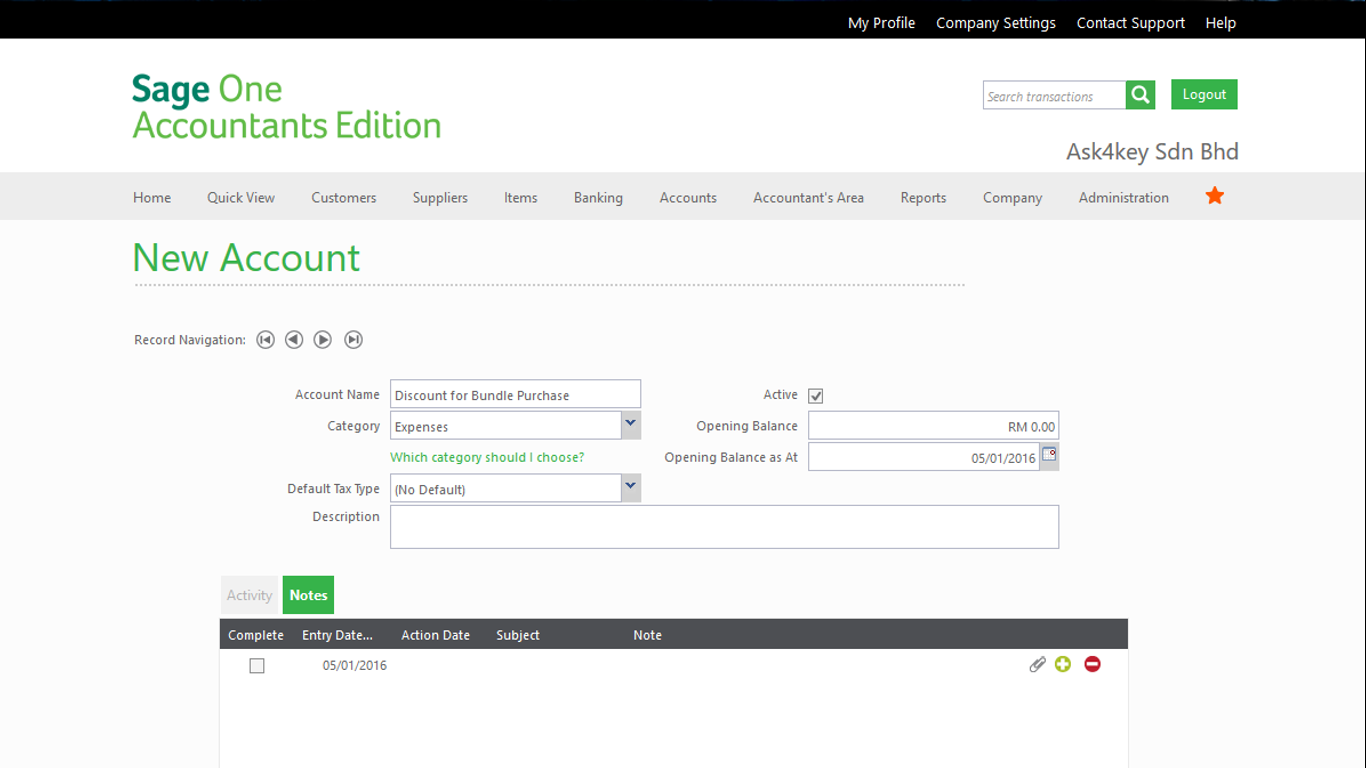The height and width of the screenshot is (768, 1366).
Task: Click the Search transactions field
Action: point(1054,95)
